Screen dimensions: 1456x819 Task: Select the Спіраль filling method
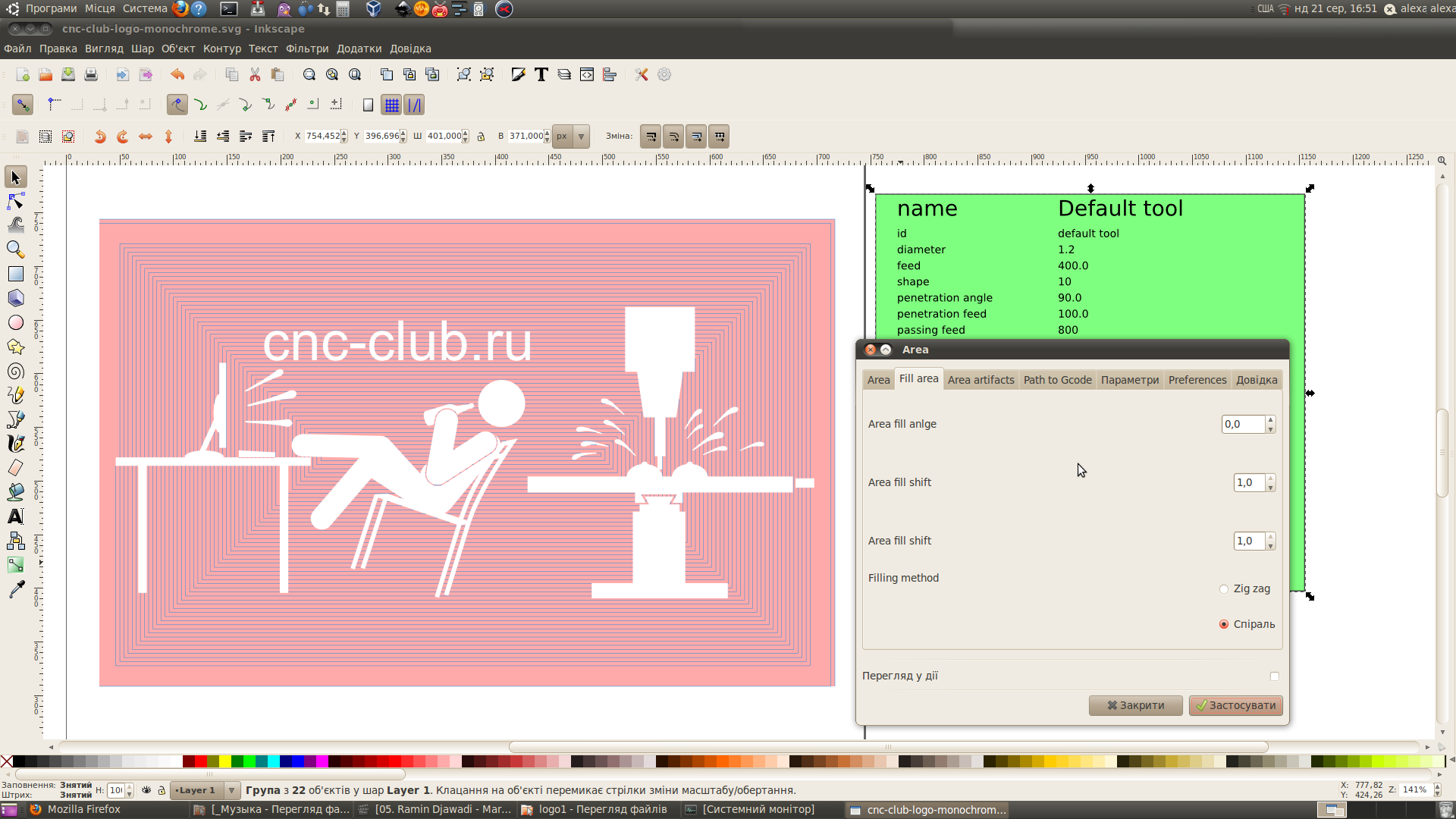pos(1223,624)
